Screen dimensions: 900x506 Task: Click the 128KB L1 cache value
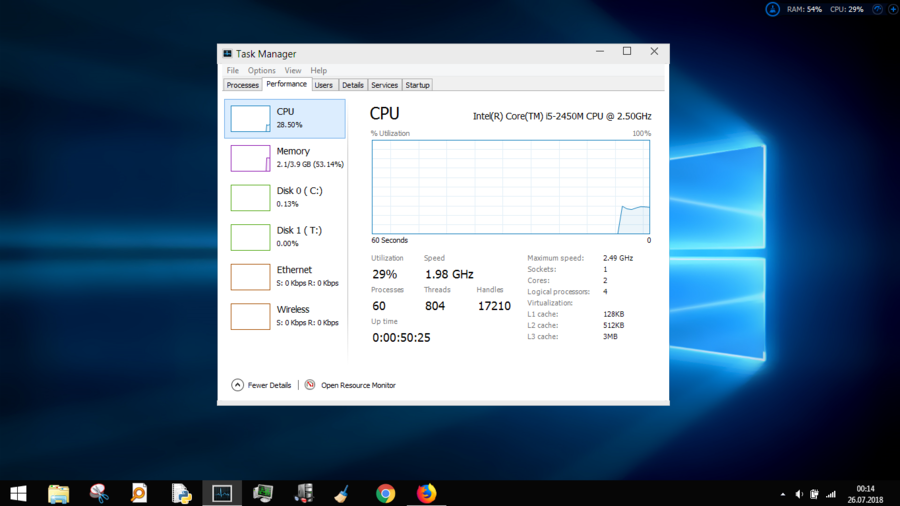tap(614, 314)
